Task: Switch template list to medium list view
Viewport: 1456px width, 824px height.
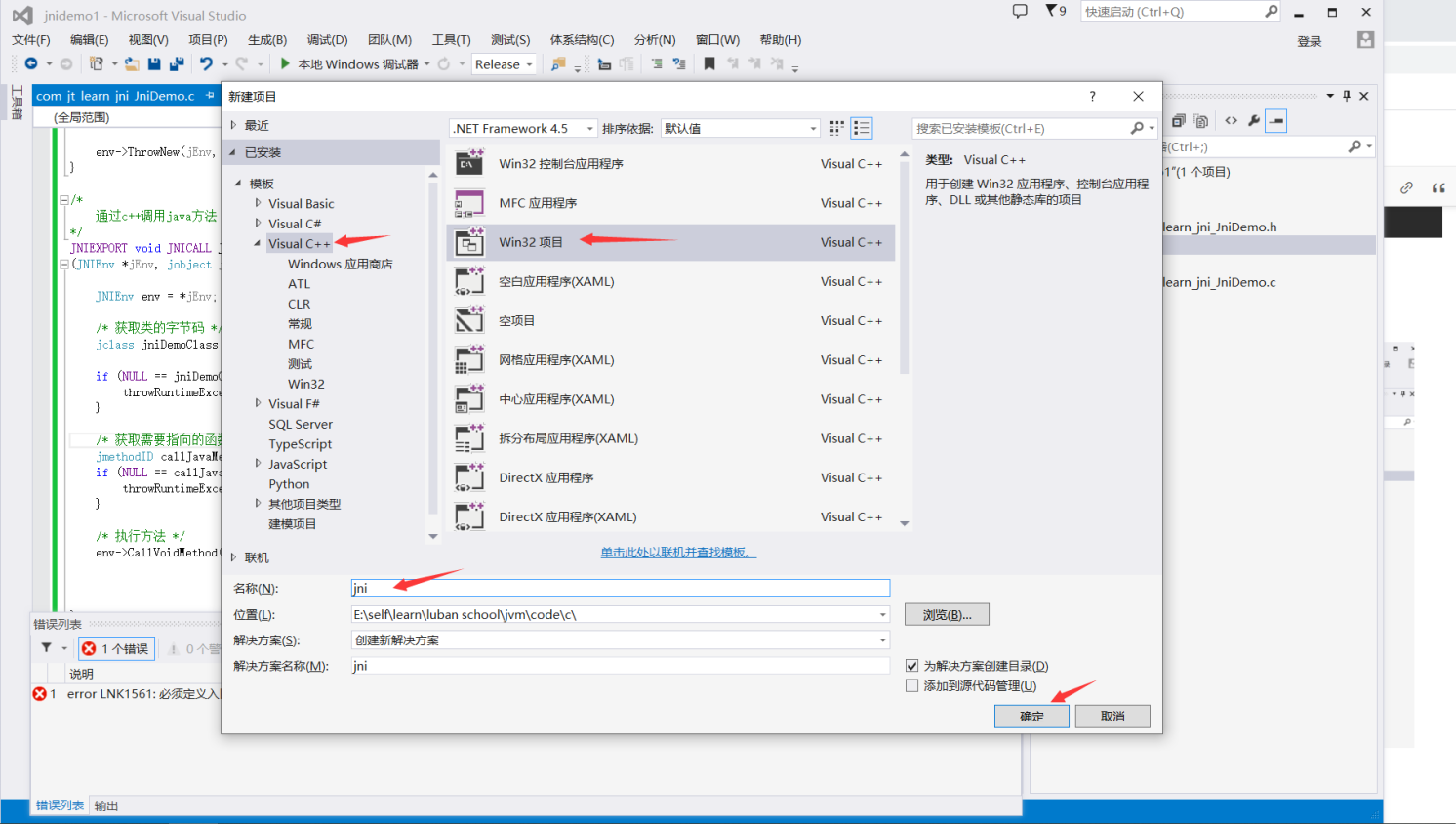Action: pos(862,128)
